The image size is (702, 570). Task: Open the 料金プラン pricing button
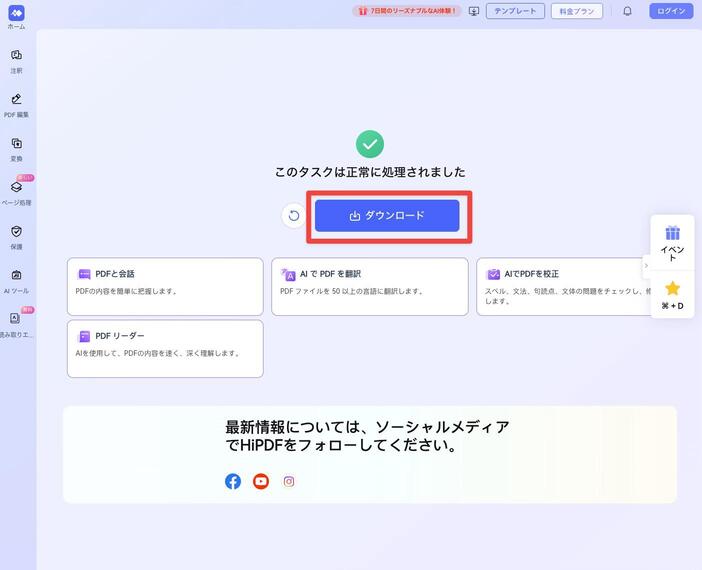577,11
